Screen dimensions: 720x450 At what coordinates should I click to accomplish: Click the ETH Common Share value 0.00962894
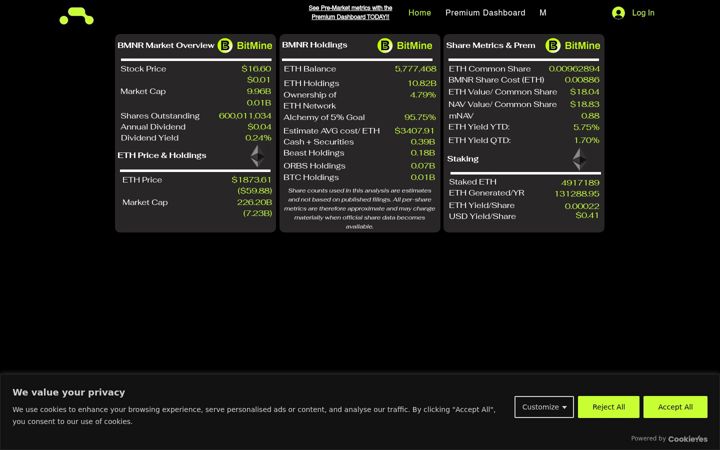click(574, 69)
